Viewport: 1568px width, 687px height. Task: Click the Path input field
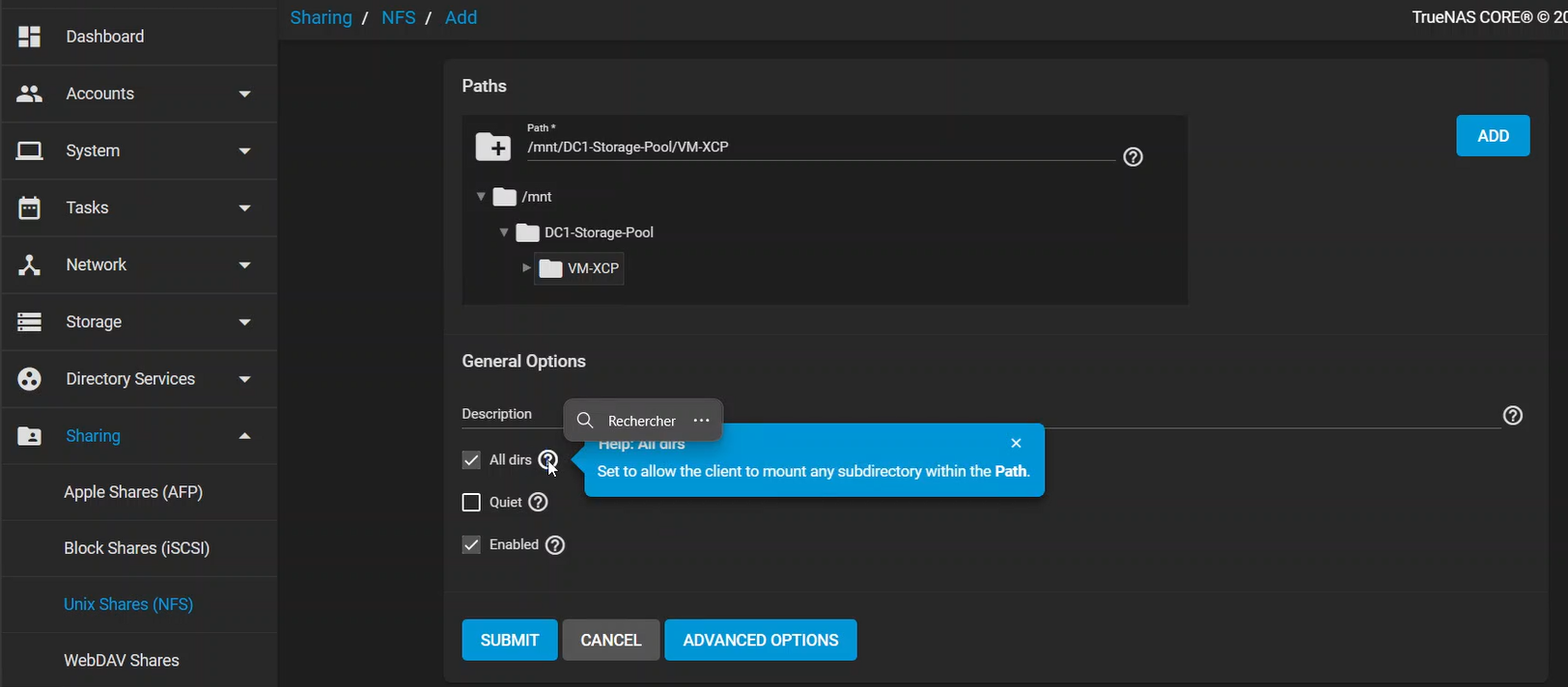pyautogui.click(x=819, y=148)
